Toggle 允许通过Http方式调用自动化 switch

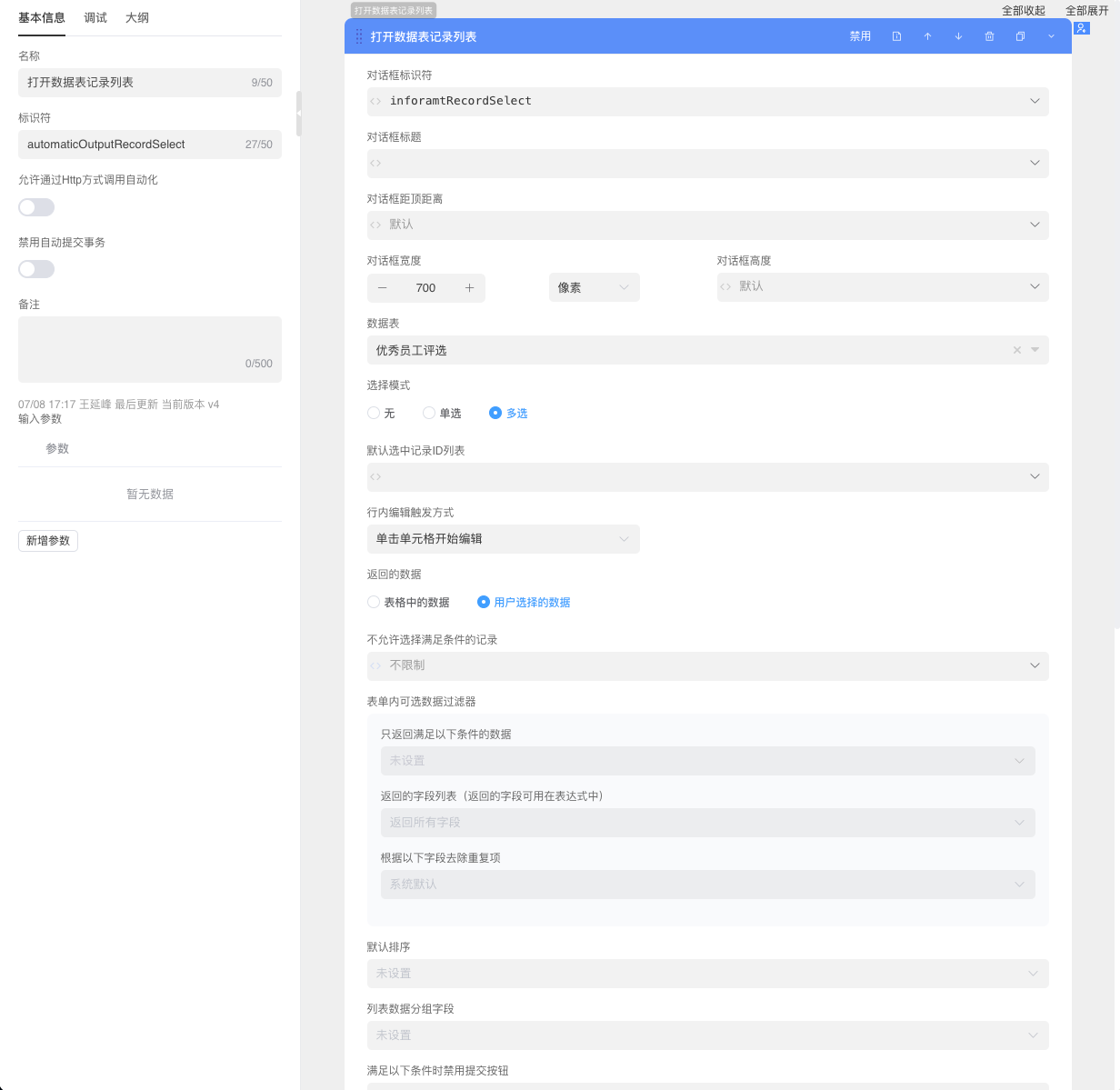(x=36, y=207)
